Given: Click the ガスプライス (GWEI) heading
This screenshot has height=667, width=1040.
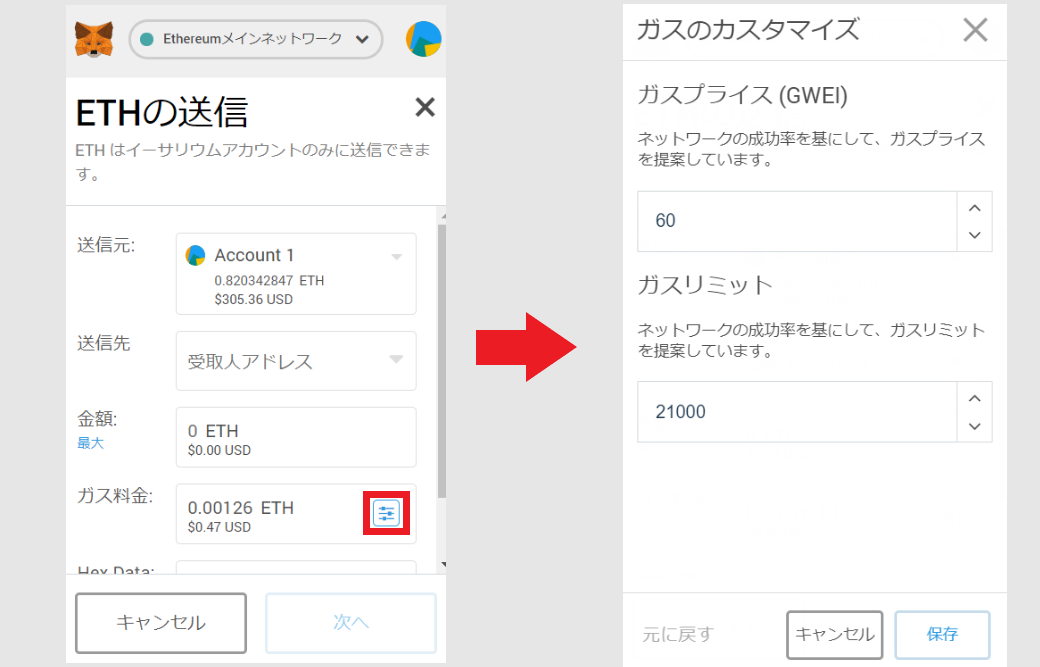Looking at the screenshot, I should [742, 95].
